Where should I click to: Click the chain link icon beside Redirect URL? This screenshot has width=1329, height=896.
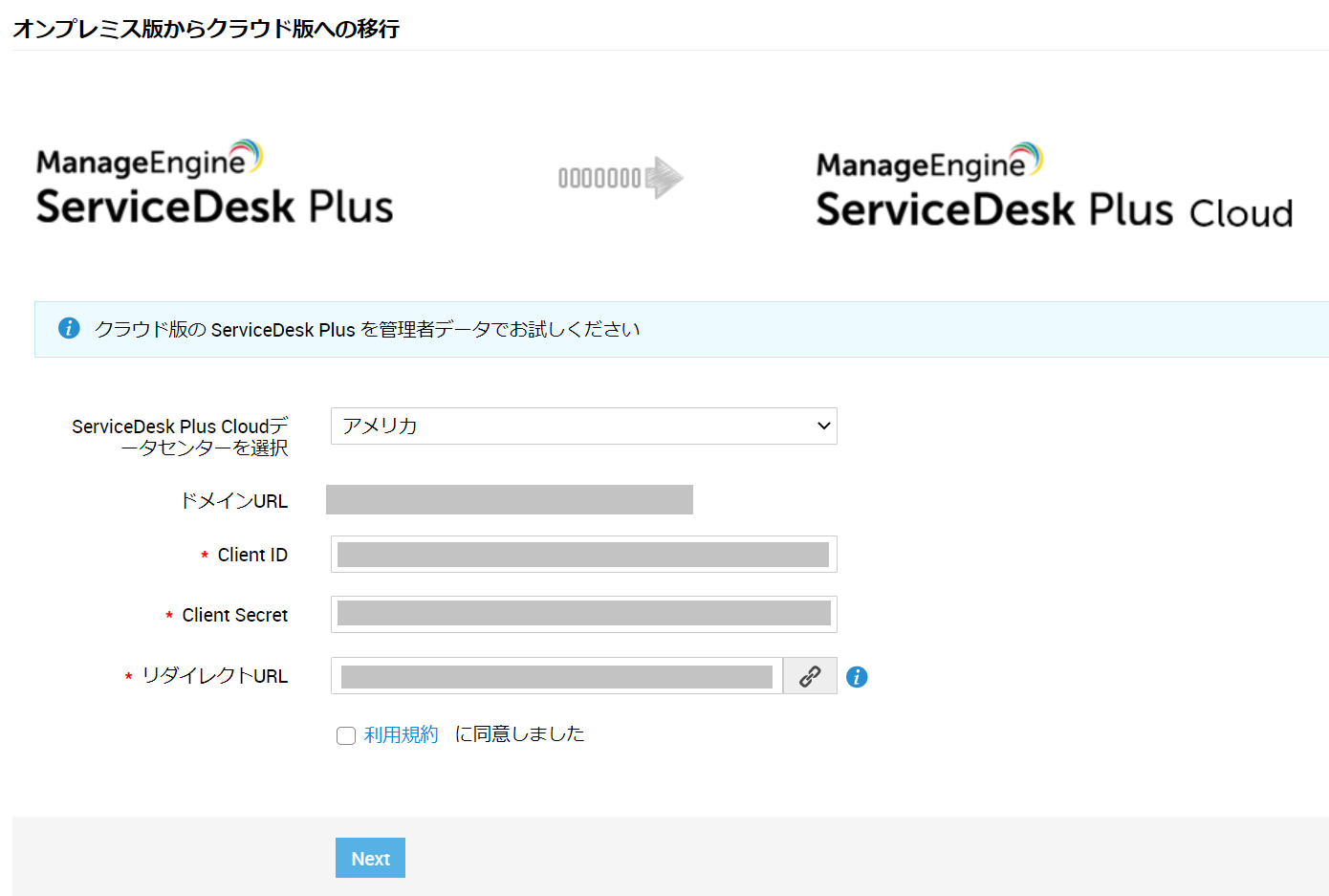[x=810, y=676]
